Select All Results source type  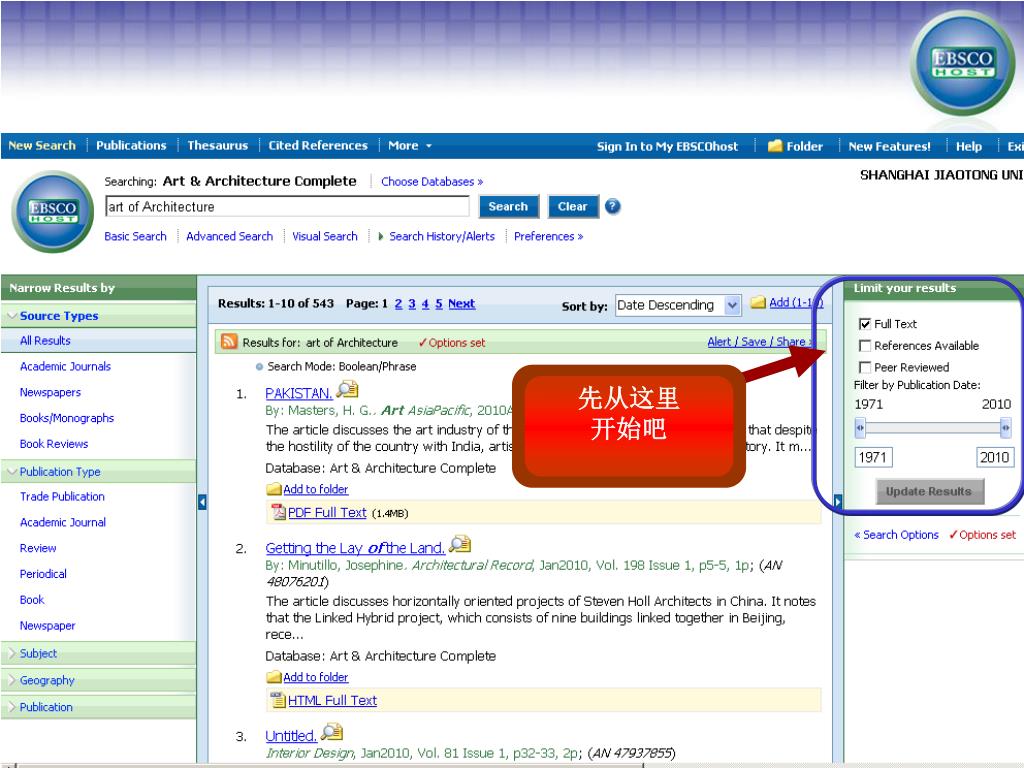45,340
